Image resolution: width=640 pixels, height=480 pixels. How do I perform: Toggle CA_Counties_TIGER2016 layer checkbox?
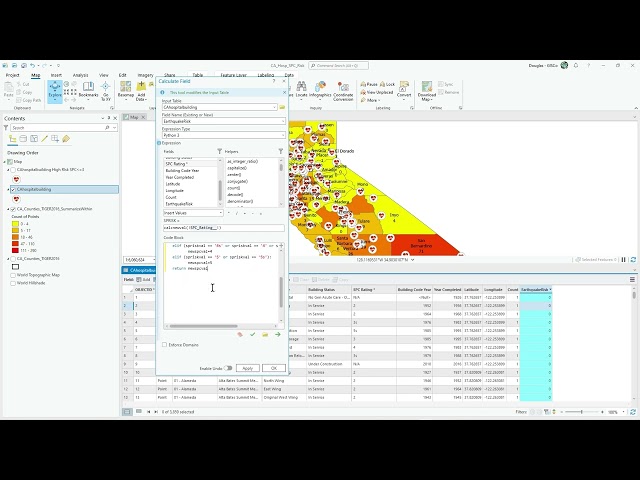(13, 259)
